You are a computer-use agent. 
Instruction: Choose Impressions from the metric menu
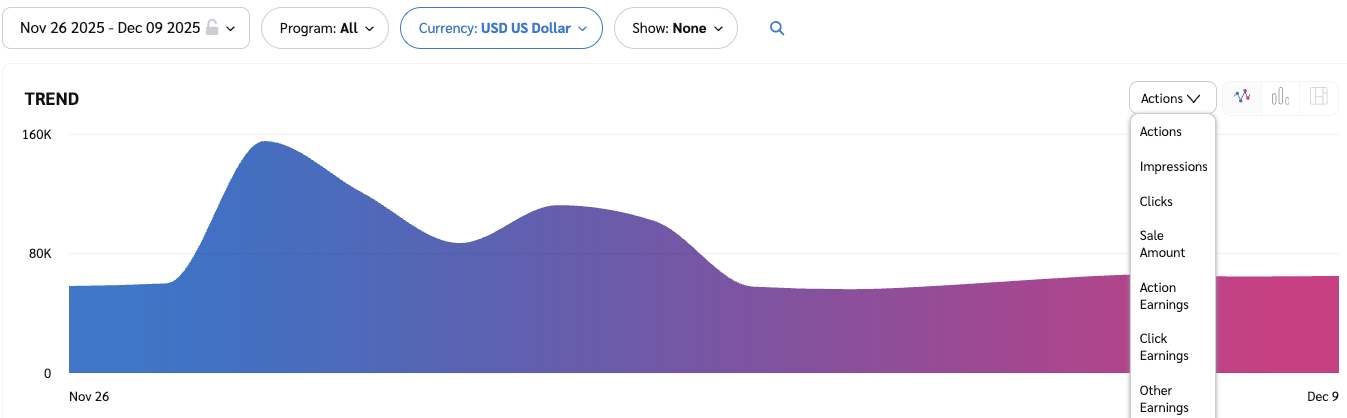[x=1173, y=167]
